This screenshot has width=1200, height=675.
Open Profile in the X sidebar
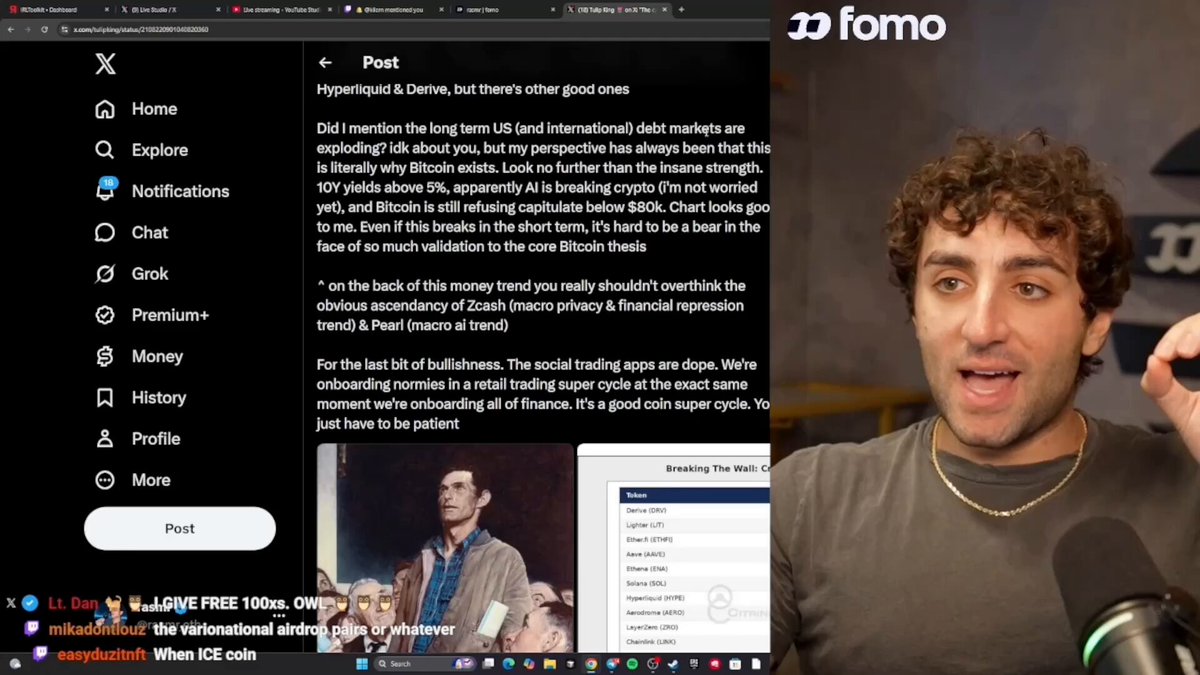point(138,438)
